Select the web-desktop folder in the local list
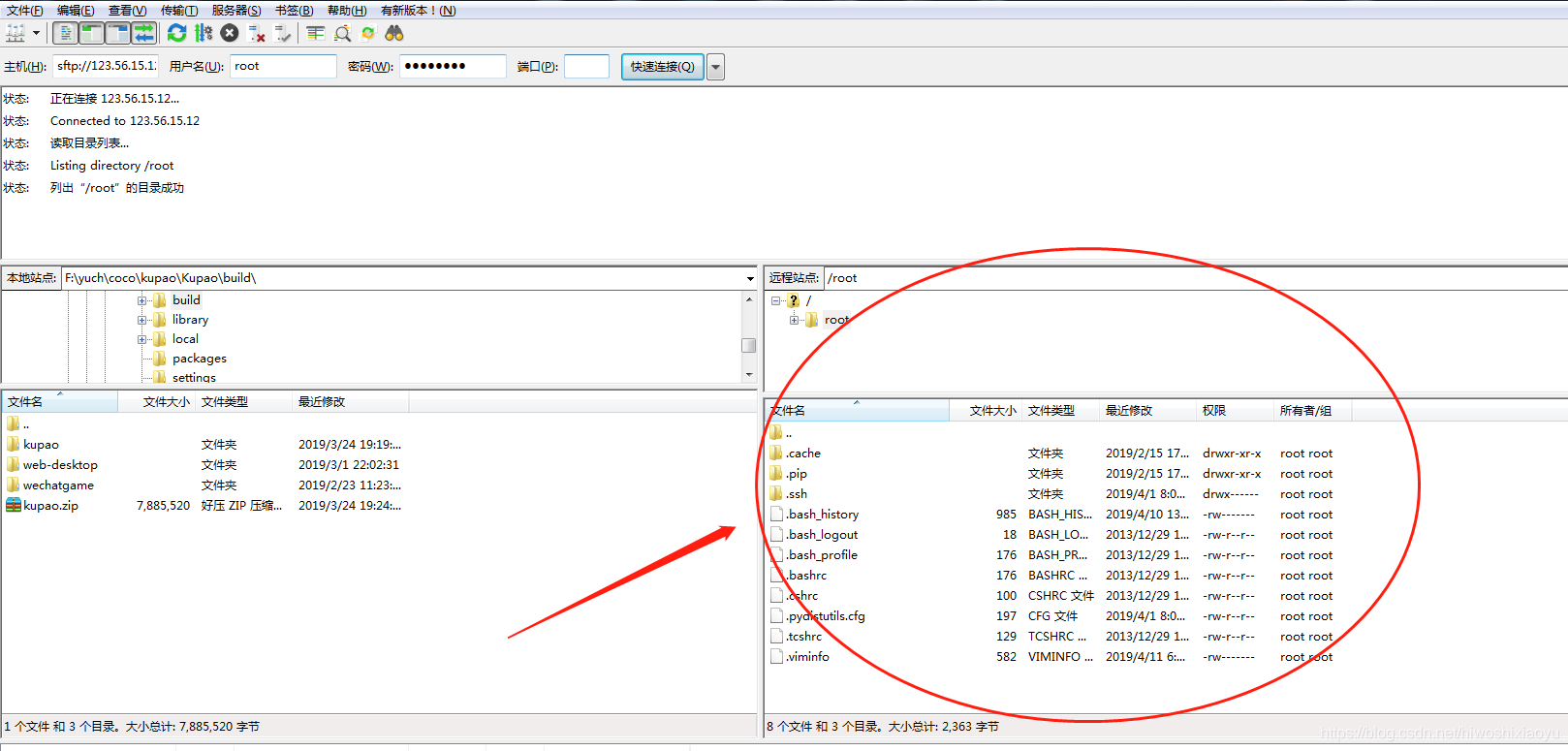Screen dimensions: 1568x751 point(60,465)
